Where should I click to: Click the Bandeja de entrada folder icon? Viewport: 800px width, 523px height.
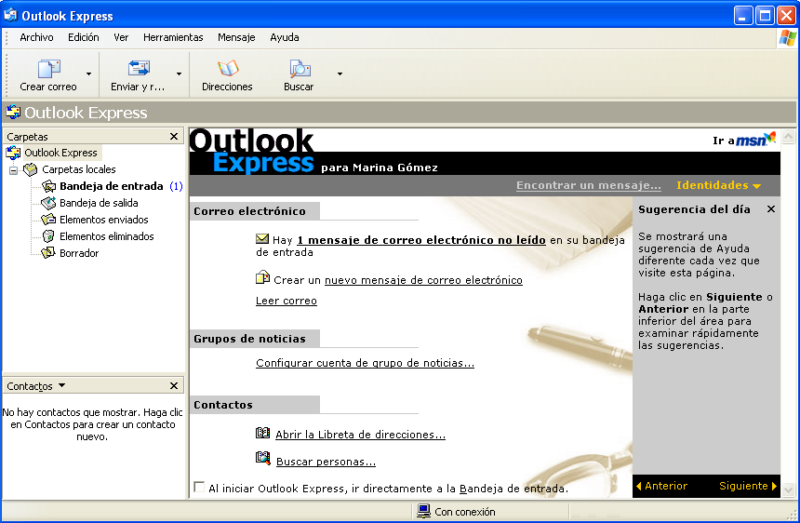point(49,186)
